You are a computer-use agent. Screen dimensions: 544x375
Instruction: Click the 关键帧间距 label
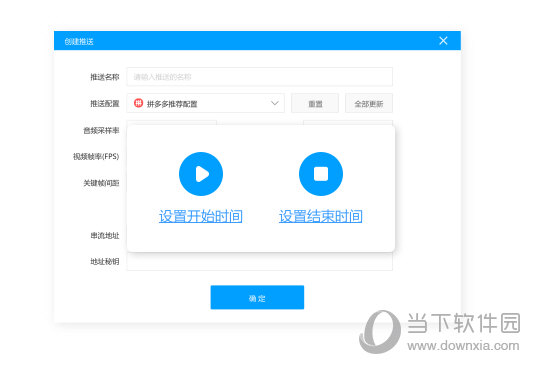(x=101, y=183)
